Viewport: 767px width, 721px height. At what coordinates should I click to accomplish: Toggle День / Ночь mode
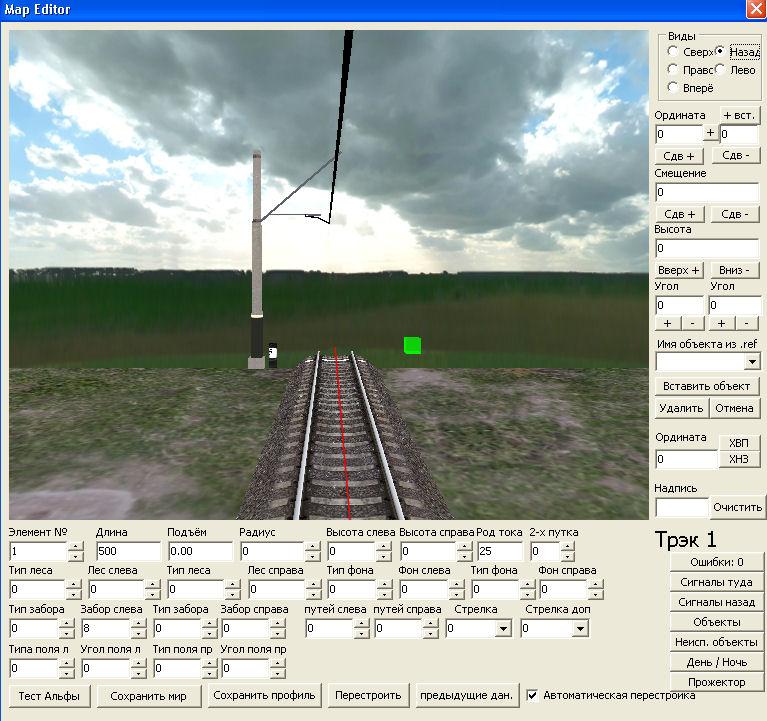[x=718, y=662]
